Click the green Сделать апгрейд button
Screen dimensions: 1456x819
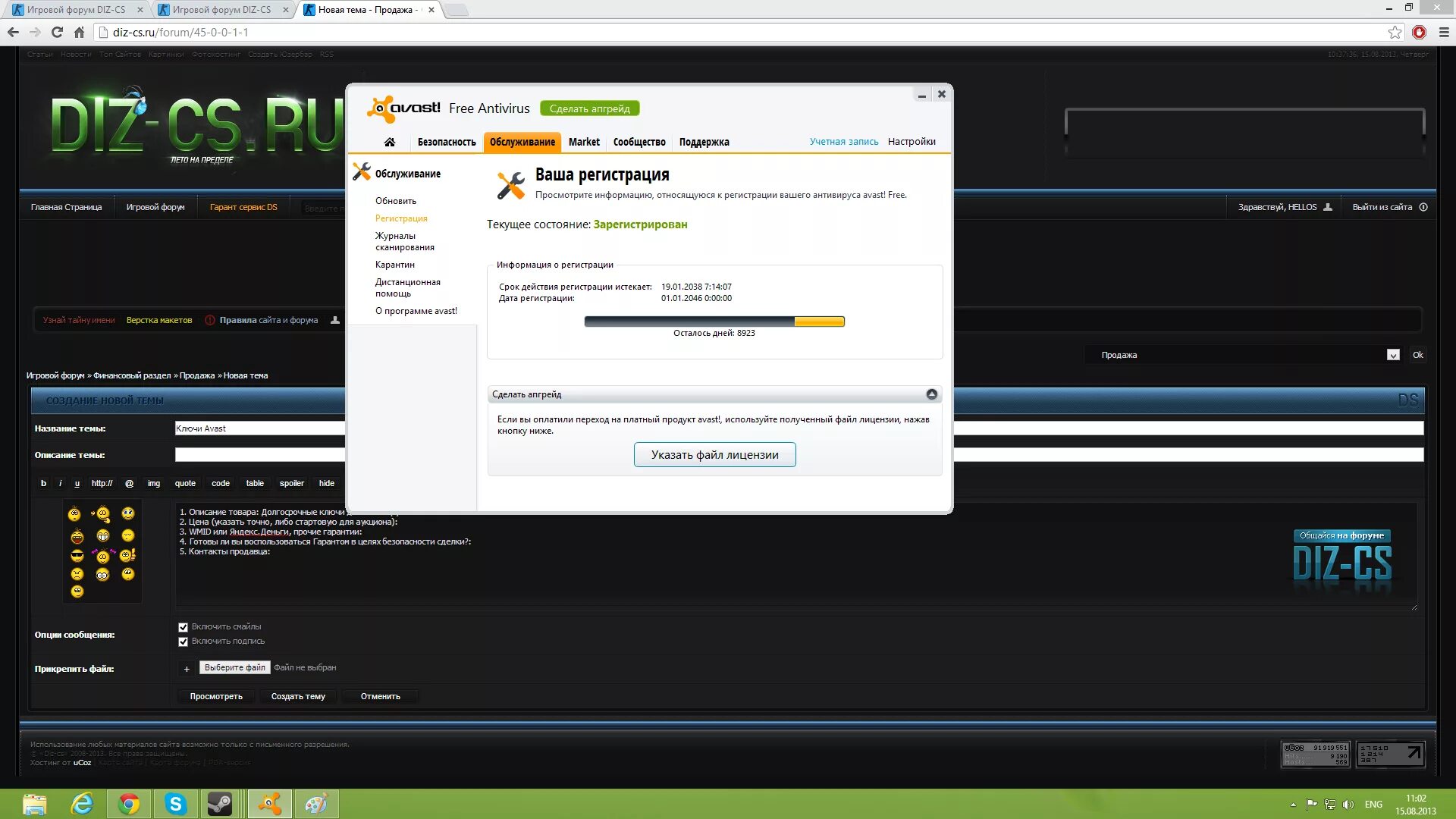(590, 108)
